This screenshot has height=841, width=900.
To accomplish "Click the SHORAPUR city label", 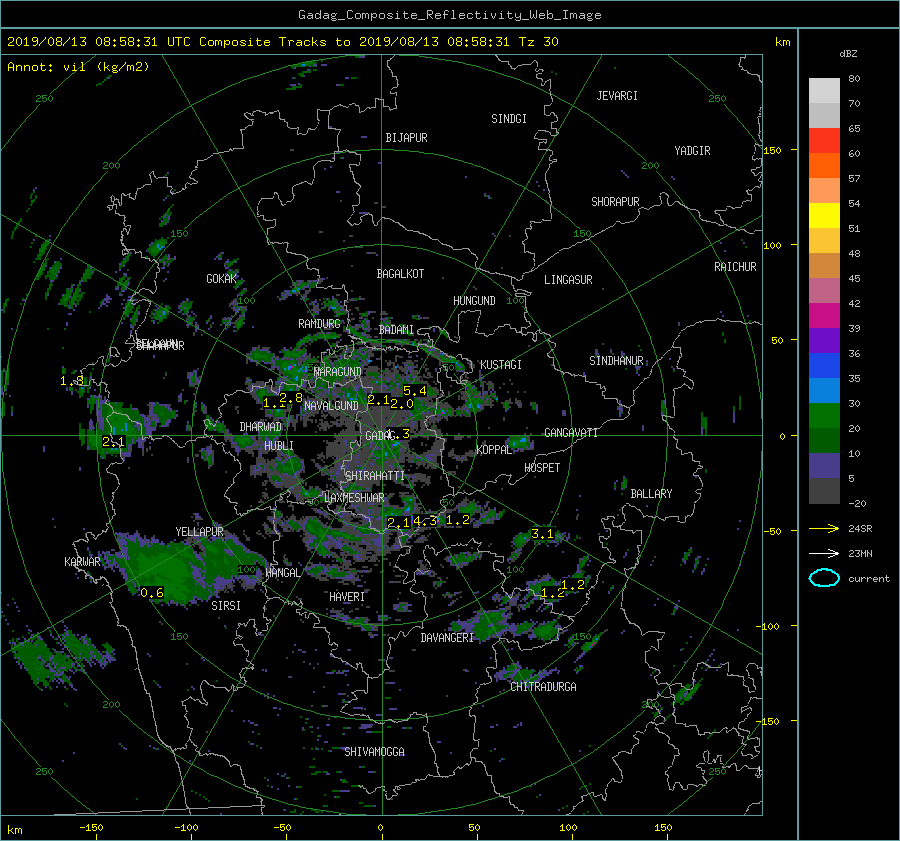I will pos(615,202).
